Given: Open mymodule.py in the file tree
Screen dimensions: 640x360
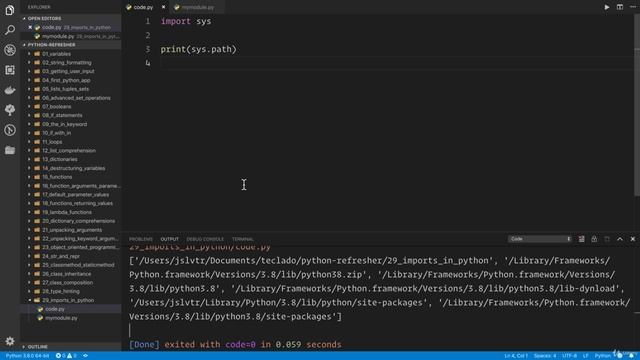Looking at the screenshot, I should [61, 318].
